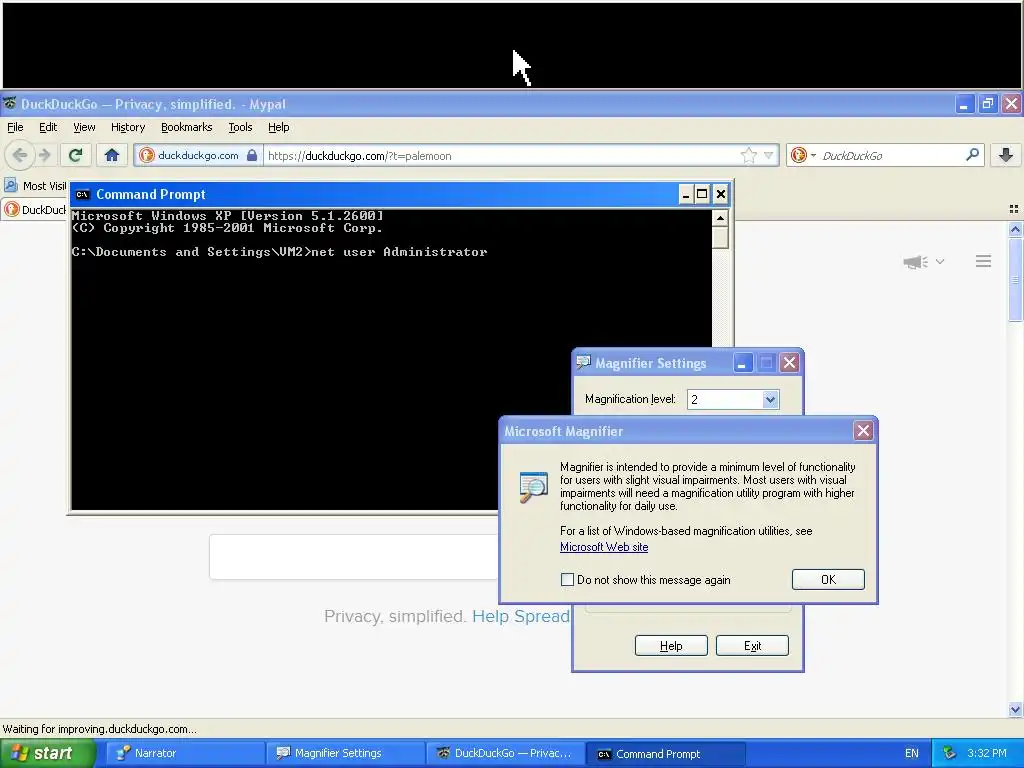The width and height of the screenshot is (1024, 768).
Task: Go forward using browser forward arrow
Action: (x=44, y=155)
